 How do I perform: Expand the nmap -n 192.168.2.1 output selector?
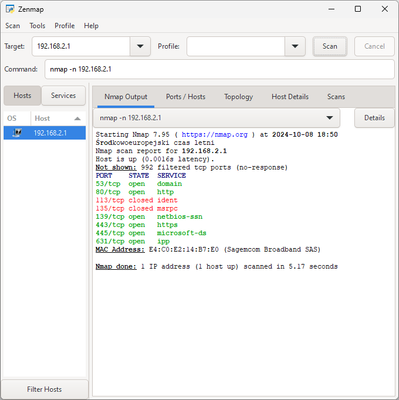[x=216, y=118]
